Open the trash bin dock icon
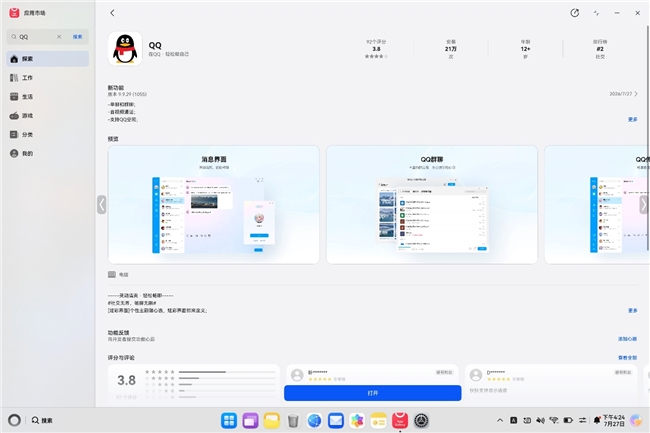The width and height of the screenshot is (650, 433). click(293, 421)
